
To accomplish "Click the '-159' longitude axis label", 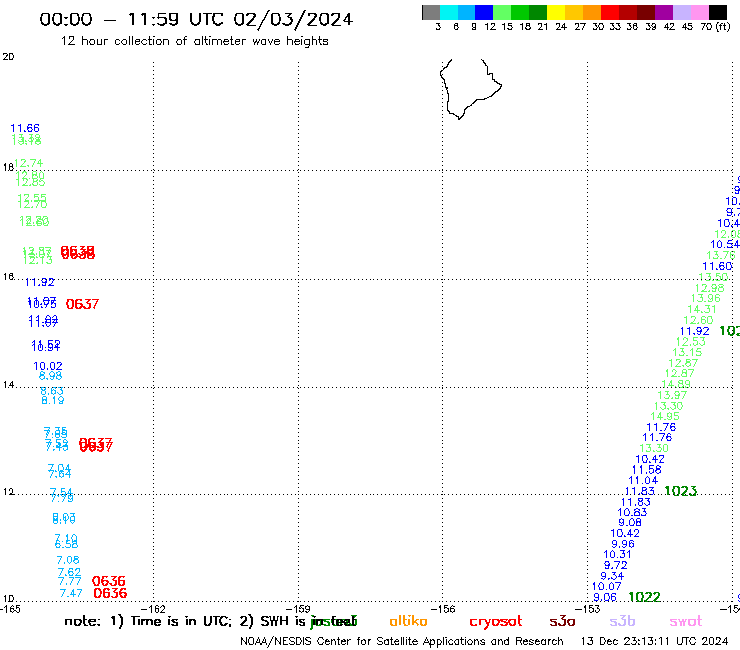I will pos(298,609).
